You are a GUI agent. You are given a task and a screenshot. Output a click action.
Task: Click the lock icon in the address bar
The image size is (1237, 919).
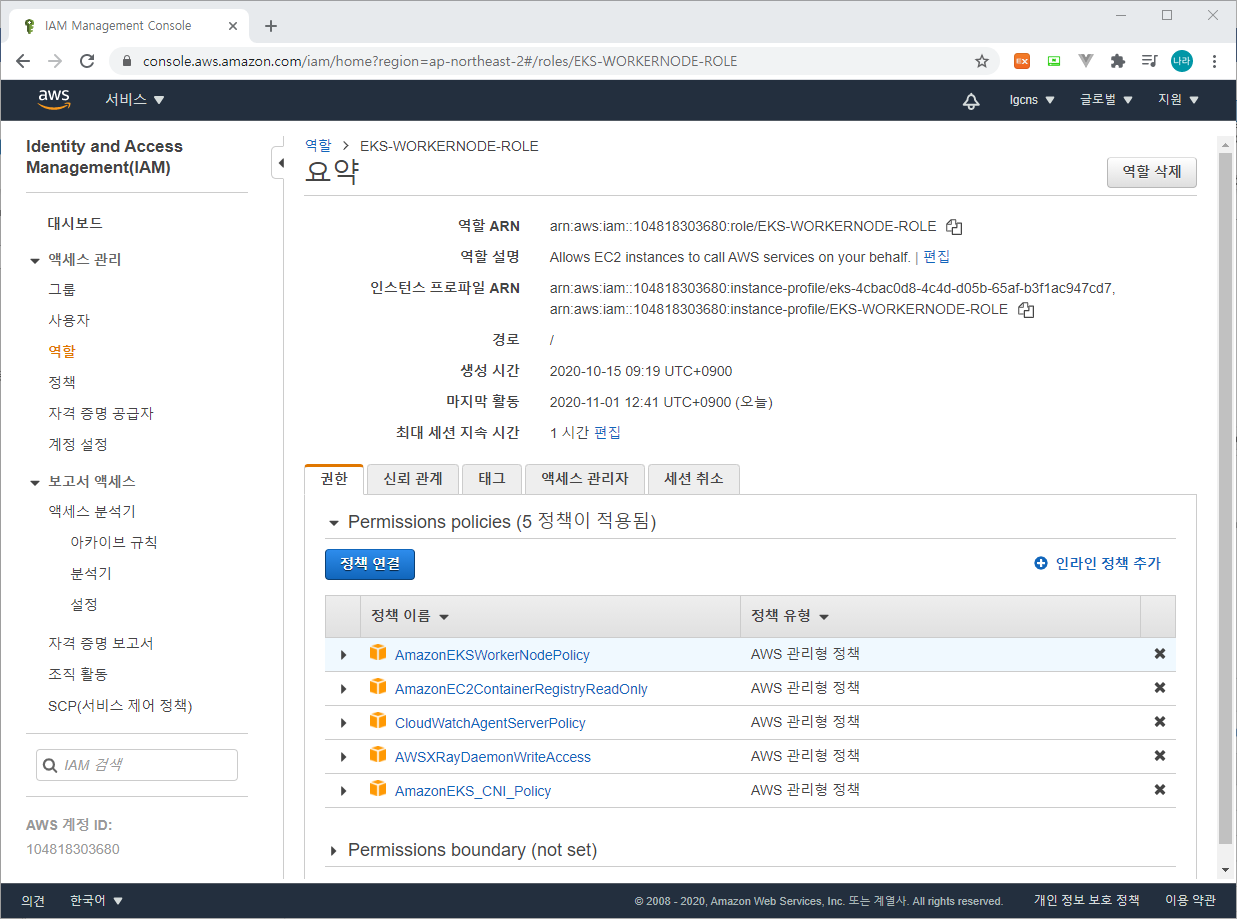tap(127, 62)
